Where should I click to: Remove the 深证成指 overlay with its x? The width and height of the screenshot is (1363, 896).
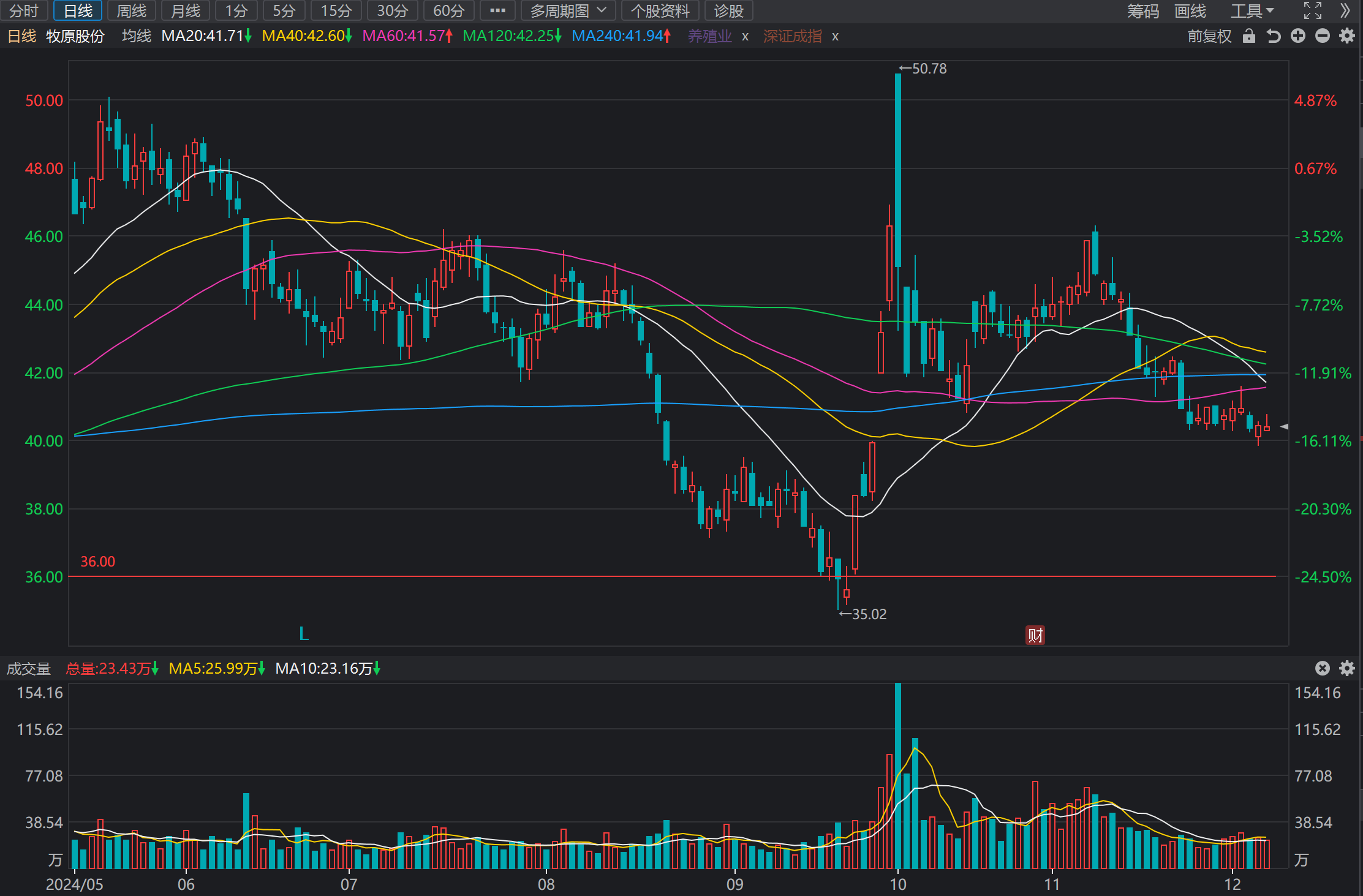(835, 37)
